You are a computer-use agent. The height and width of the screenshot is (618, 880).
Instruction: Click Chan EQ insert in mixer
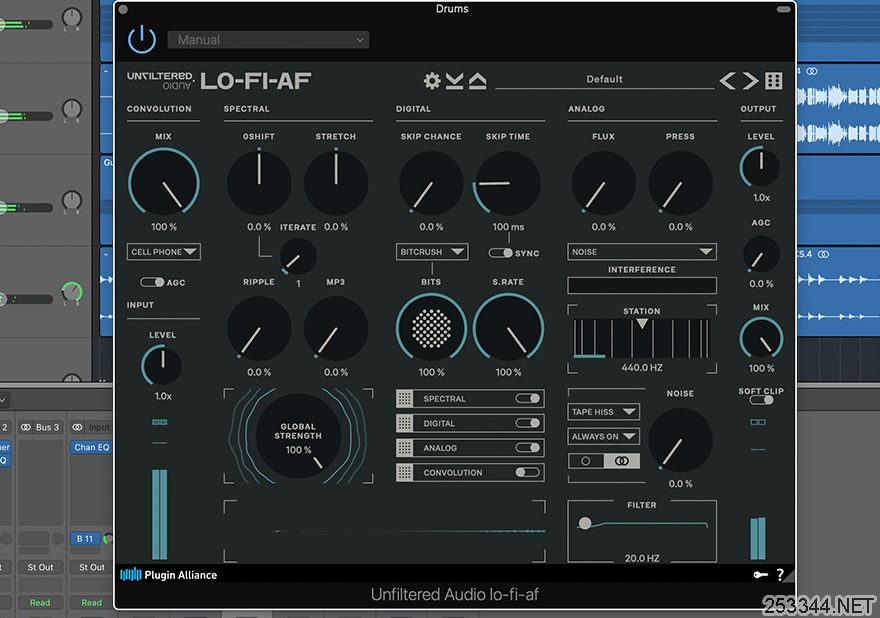pos(91,447)
